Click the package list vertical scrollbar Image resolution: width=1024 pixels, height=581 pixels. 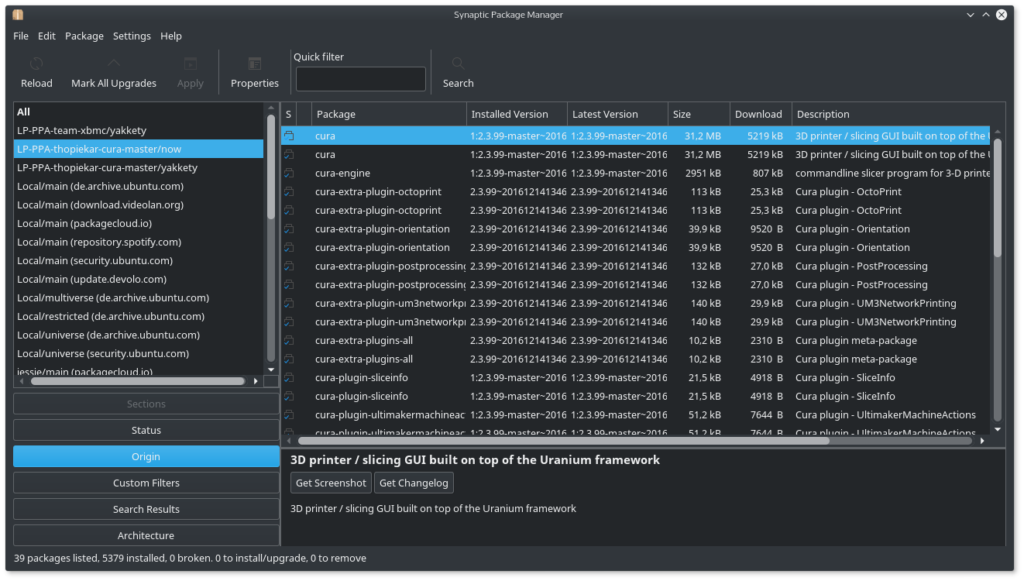click(997, 199)
